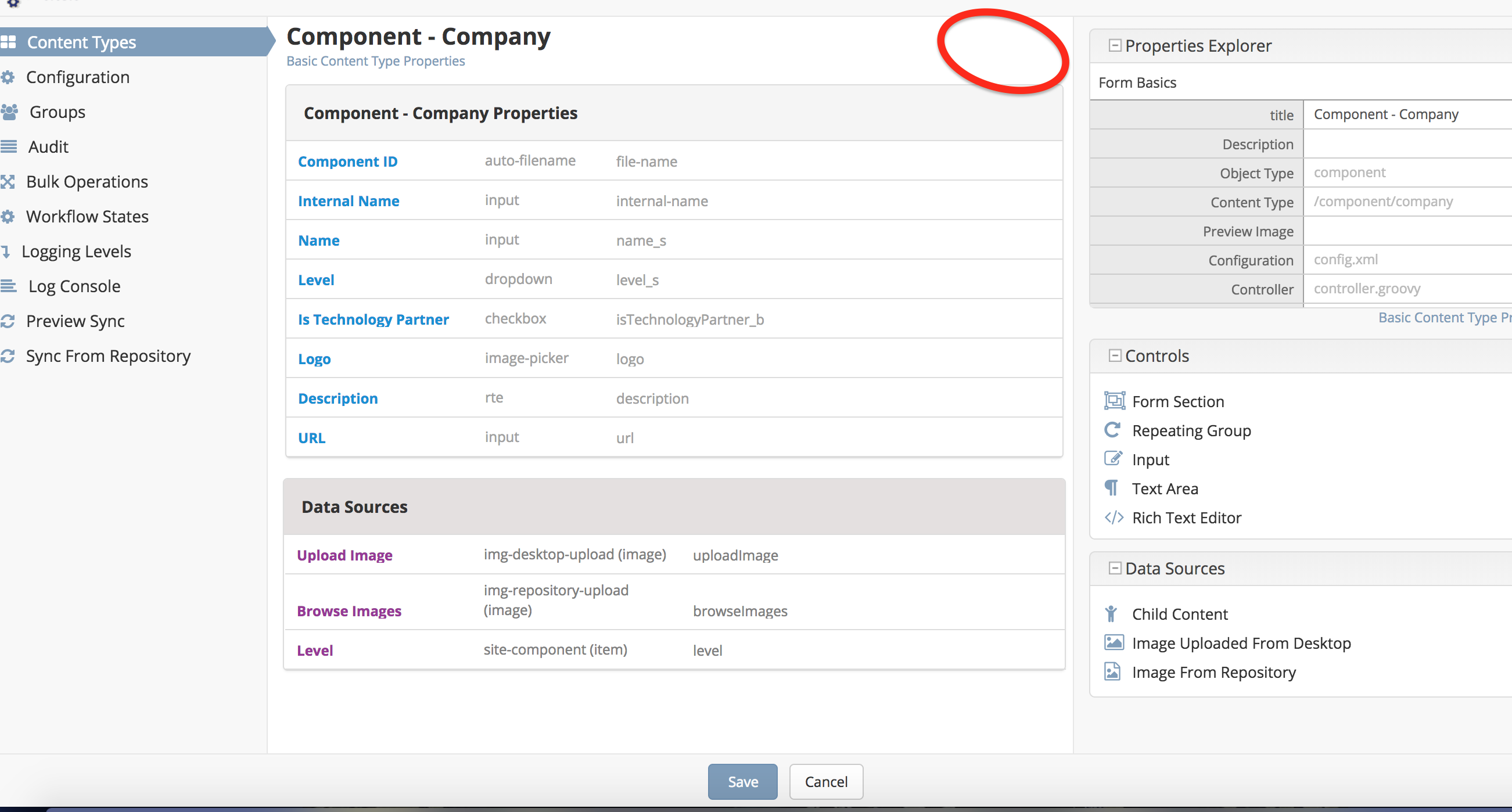Click the Object Type property value
The height and width of the screenshot is (812, 1512).
(x=1407, y=173)
